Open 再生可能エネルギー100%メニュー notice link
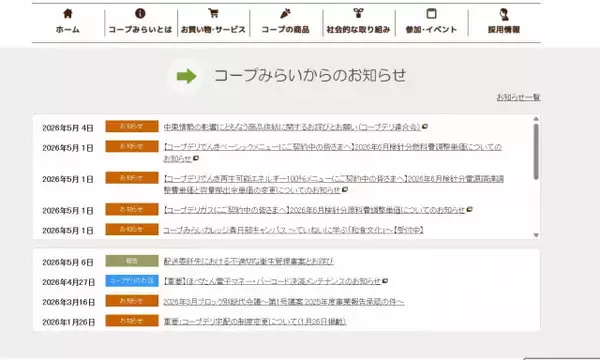The image size is (600, 360). click(x=334, y=184)
